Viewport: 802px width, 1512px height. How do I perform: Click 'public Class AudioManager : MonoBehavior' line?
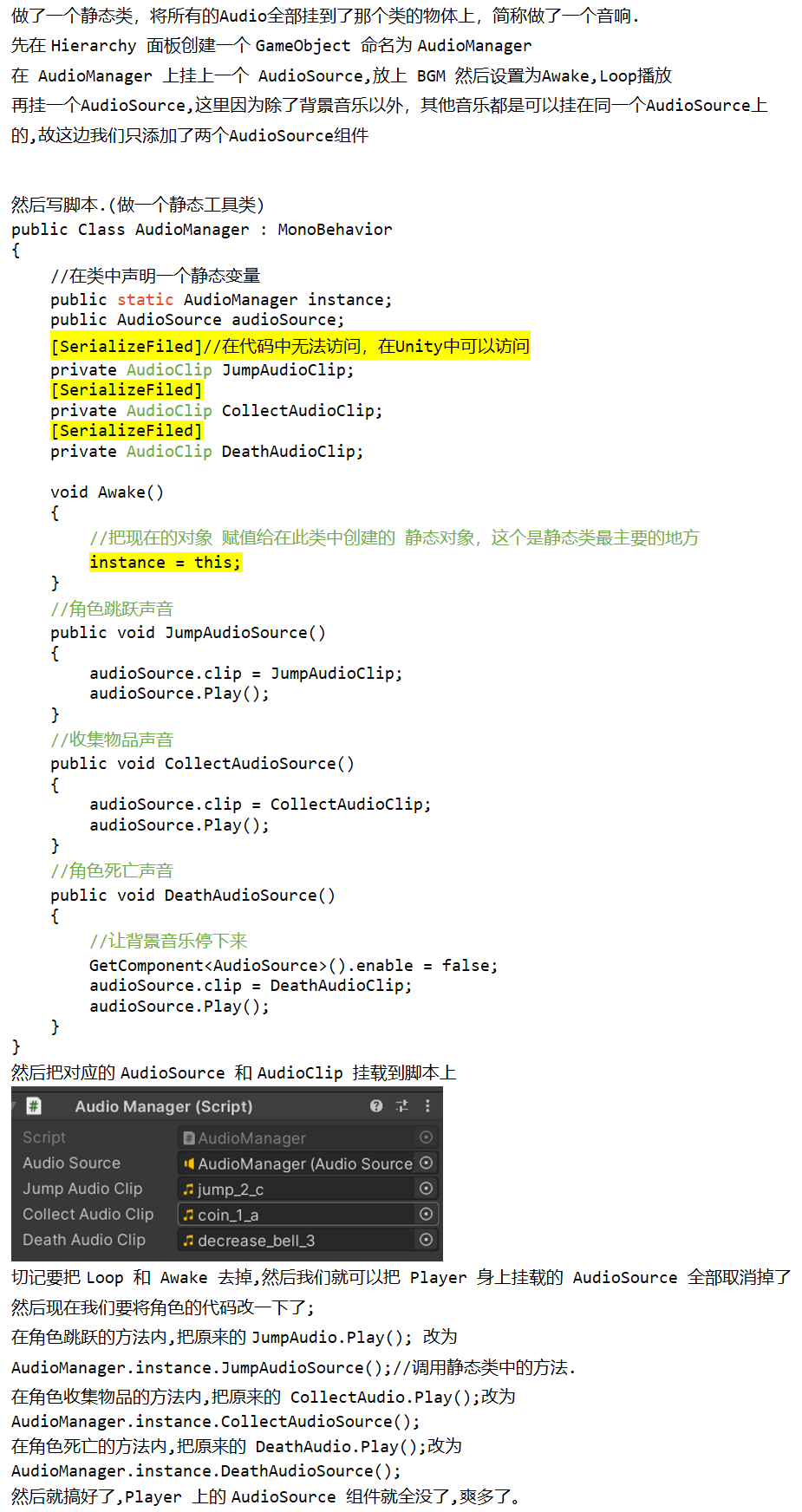tap(202, 230)
